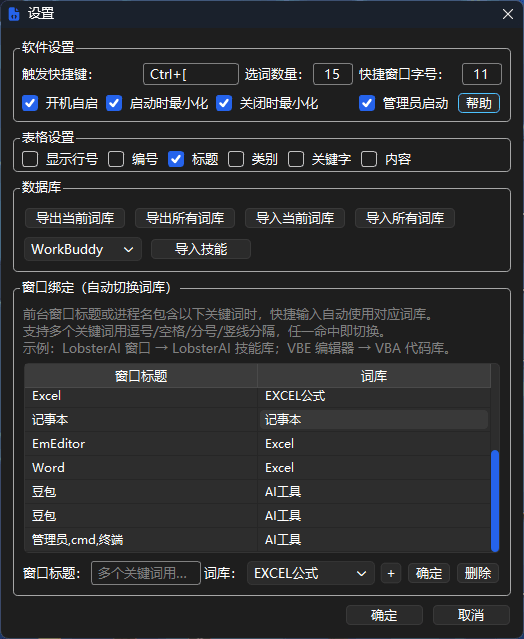Select the EmEditor row
This screenshot has height=639, width=524.
tap(141, 444)
